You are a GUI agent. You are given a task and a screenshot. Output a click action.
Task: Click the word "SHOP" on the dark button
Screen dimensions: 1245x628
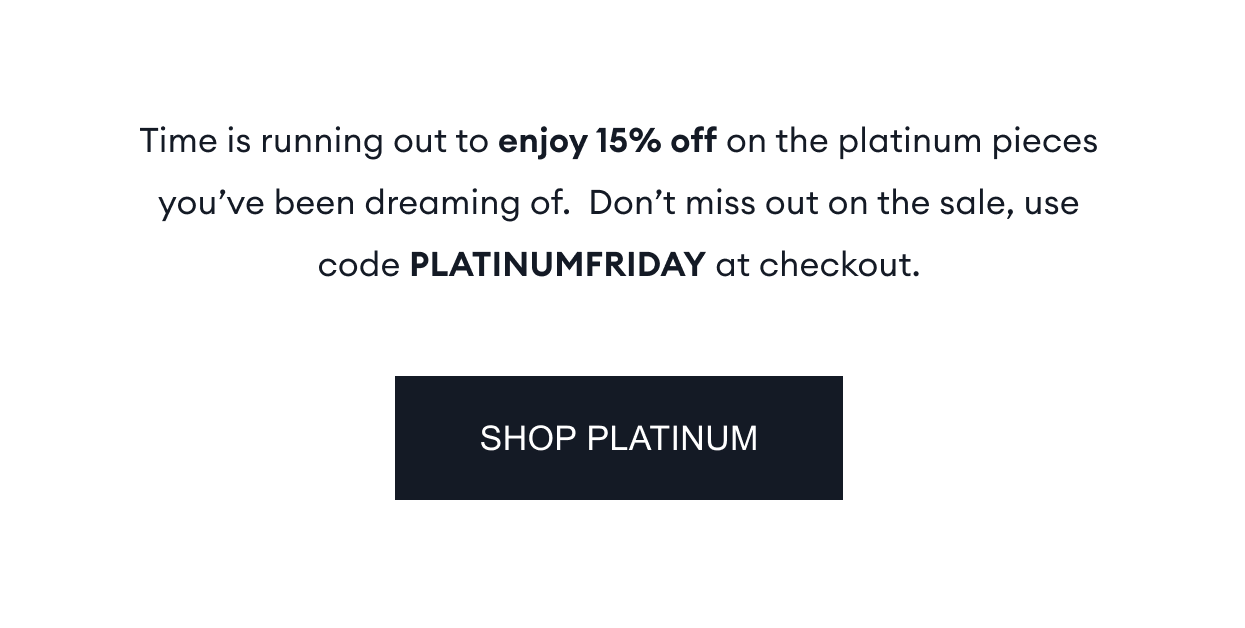pos(527,438)
